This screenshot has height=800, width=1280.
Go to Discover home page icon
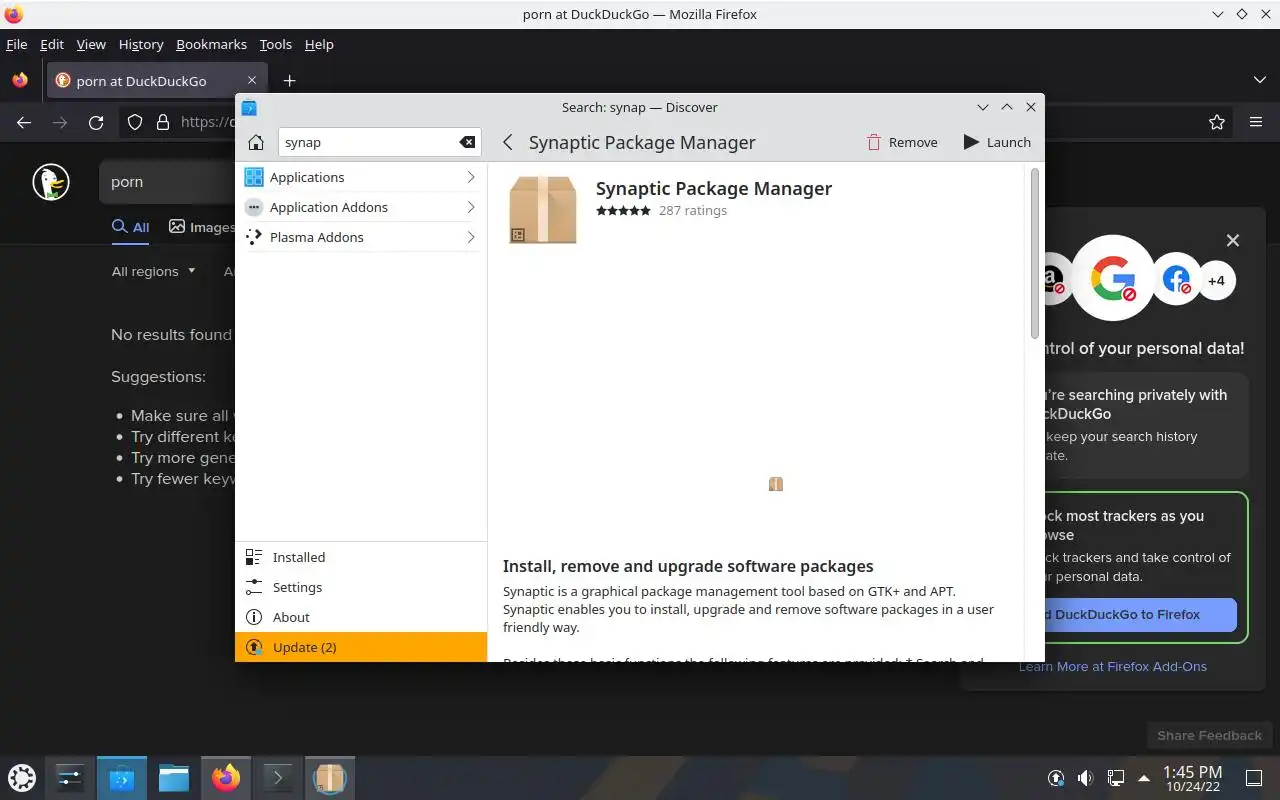click(256, 142)
